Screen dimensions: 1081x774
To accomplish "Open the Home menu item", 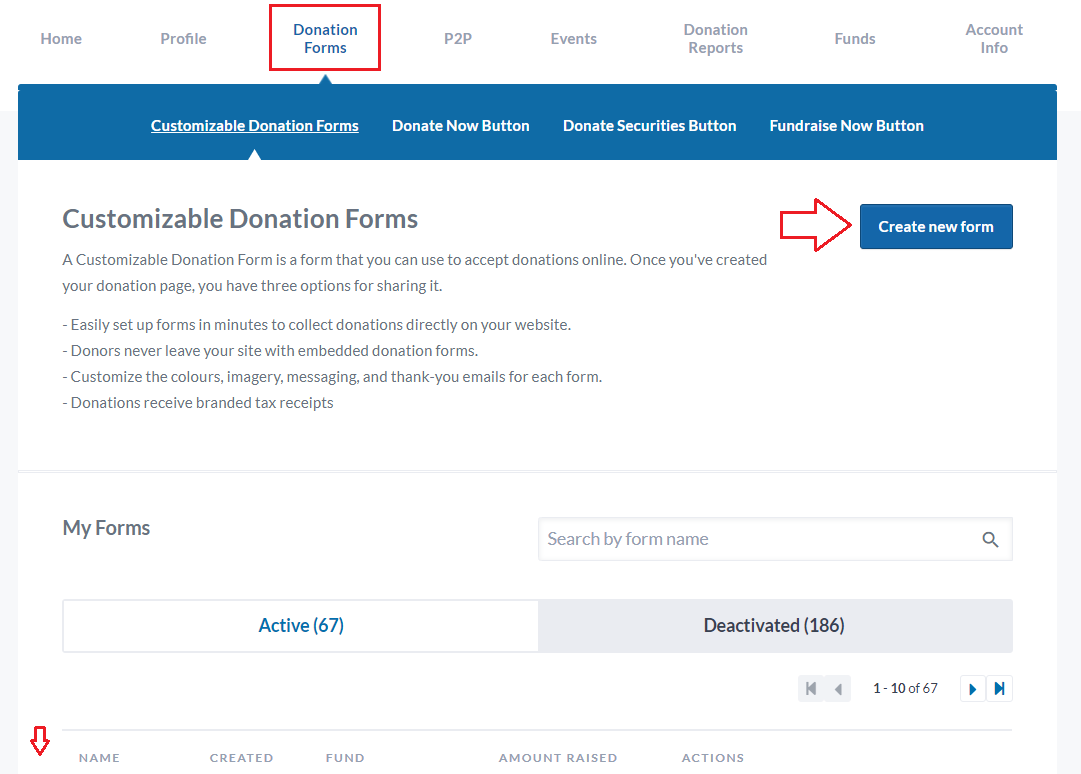I will tap(61, 39).
